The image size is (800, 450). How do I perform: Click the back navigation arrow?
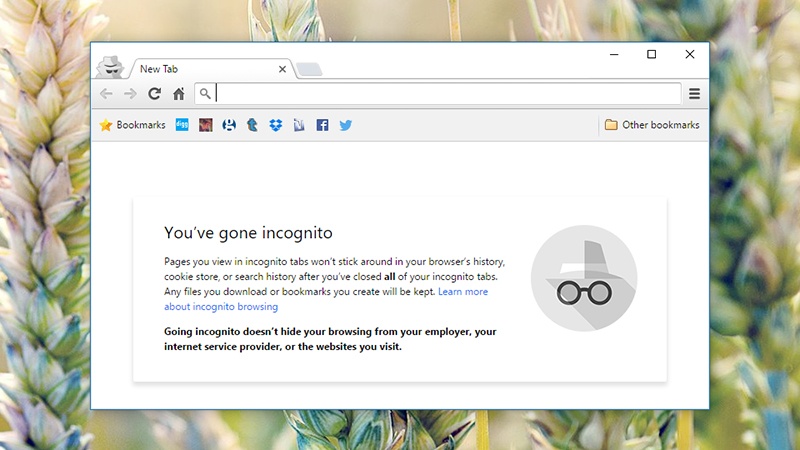point(106,94)
